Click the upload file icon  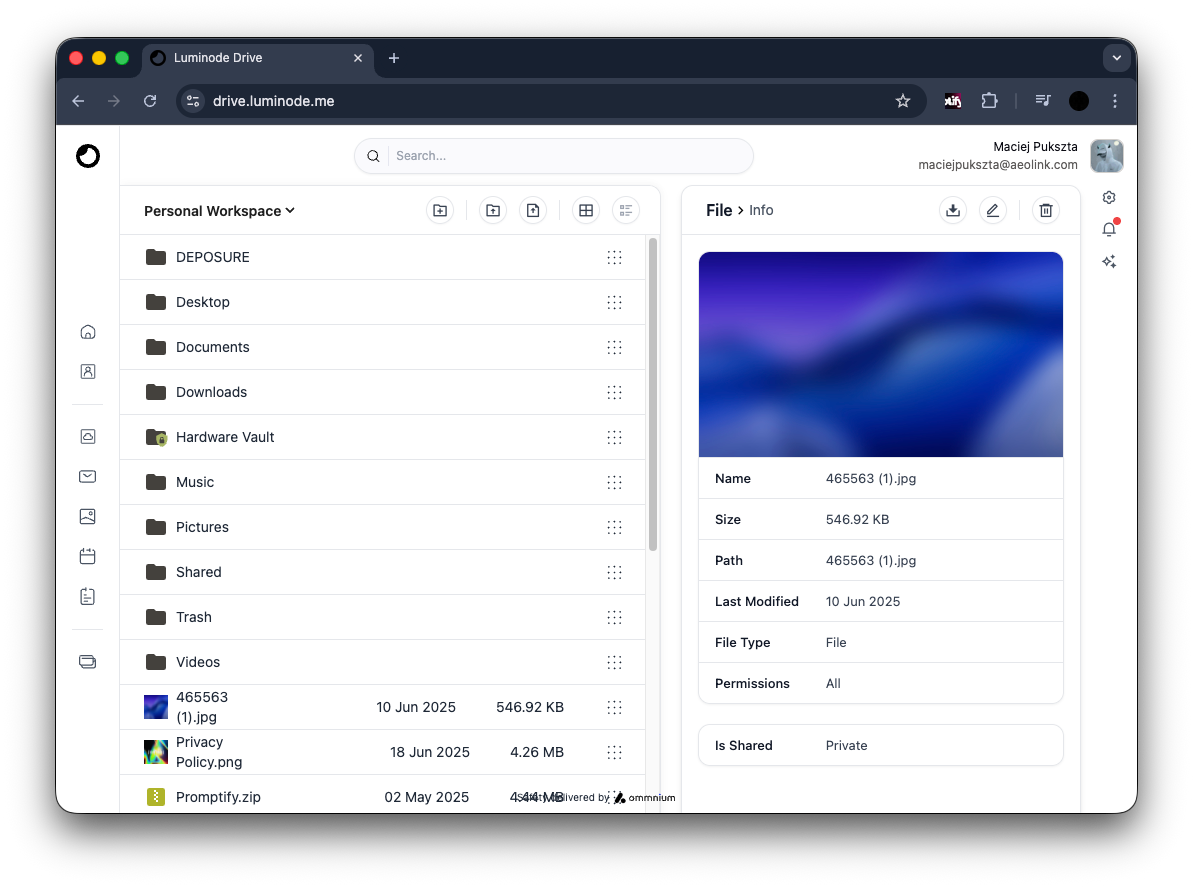(533, 210)
